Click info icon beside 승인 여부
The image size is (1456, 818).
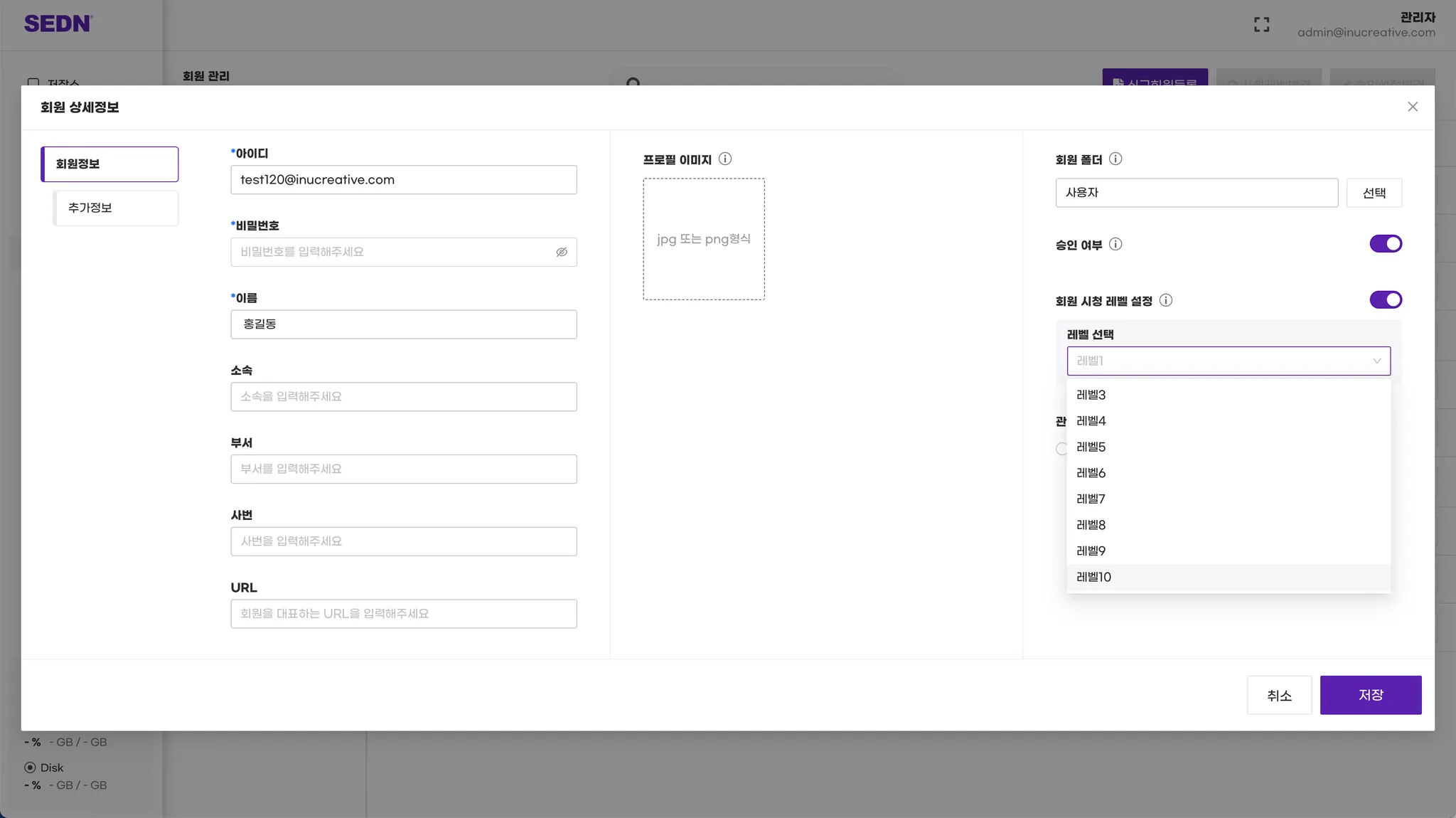[x=1115, y=244]
